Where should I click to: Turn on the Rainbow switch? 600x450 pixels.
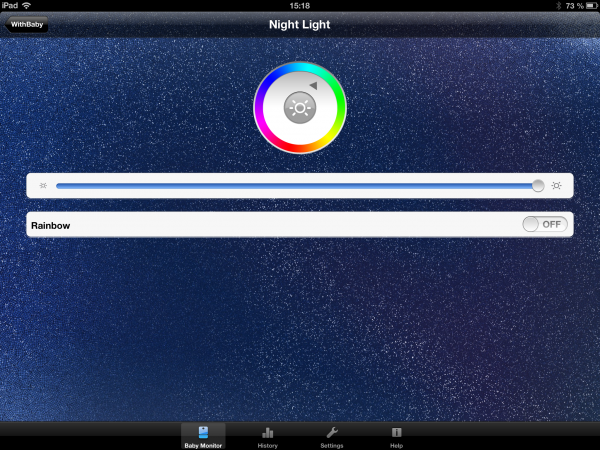545,225
